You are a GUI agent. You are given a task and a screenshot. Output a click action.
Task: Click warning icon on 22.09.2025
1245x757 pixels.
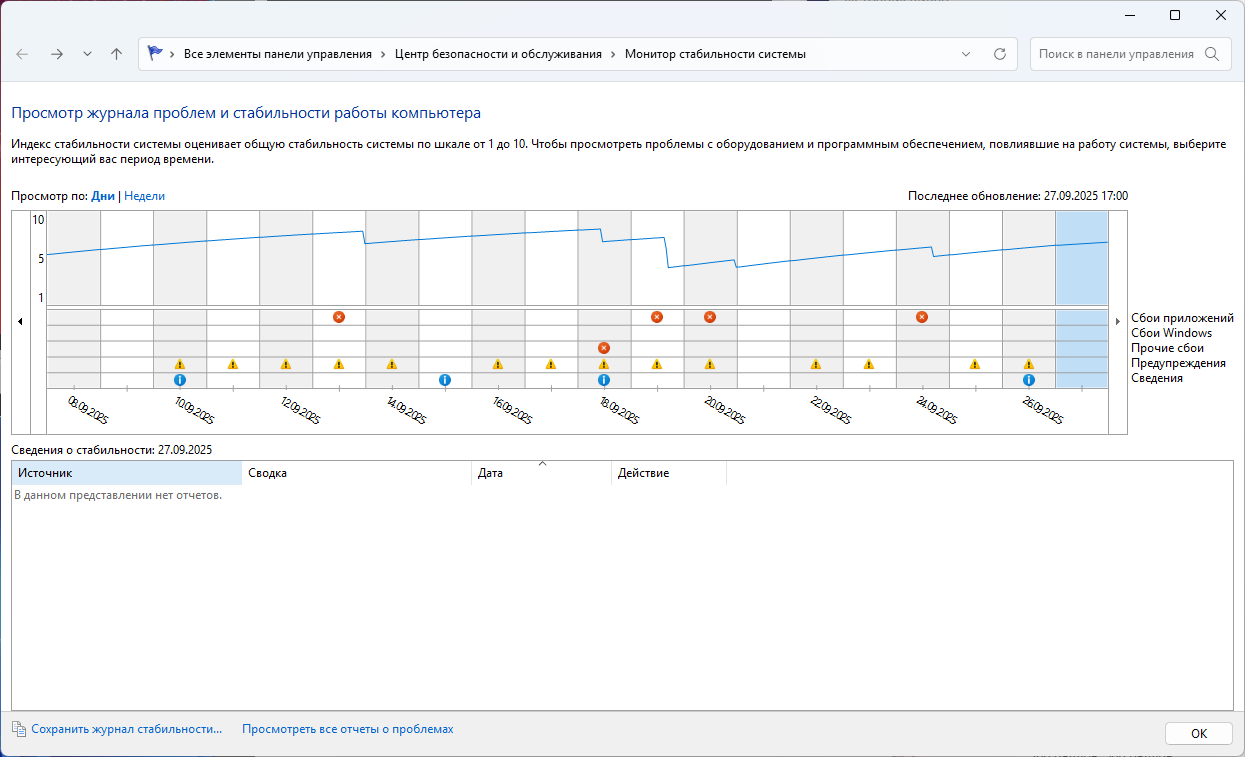click(816, 364)
